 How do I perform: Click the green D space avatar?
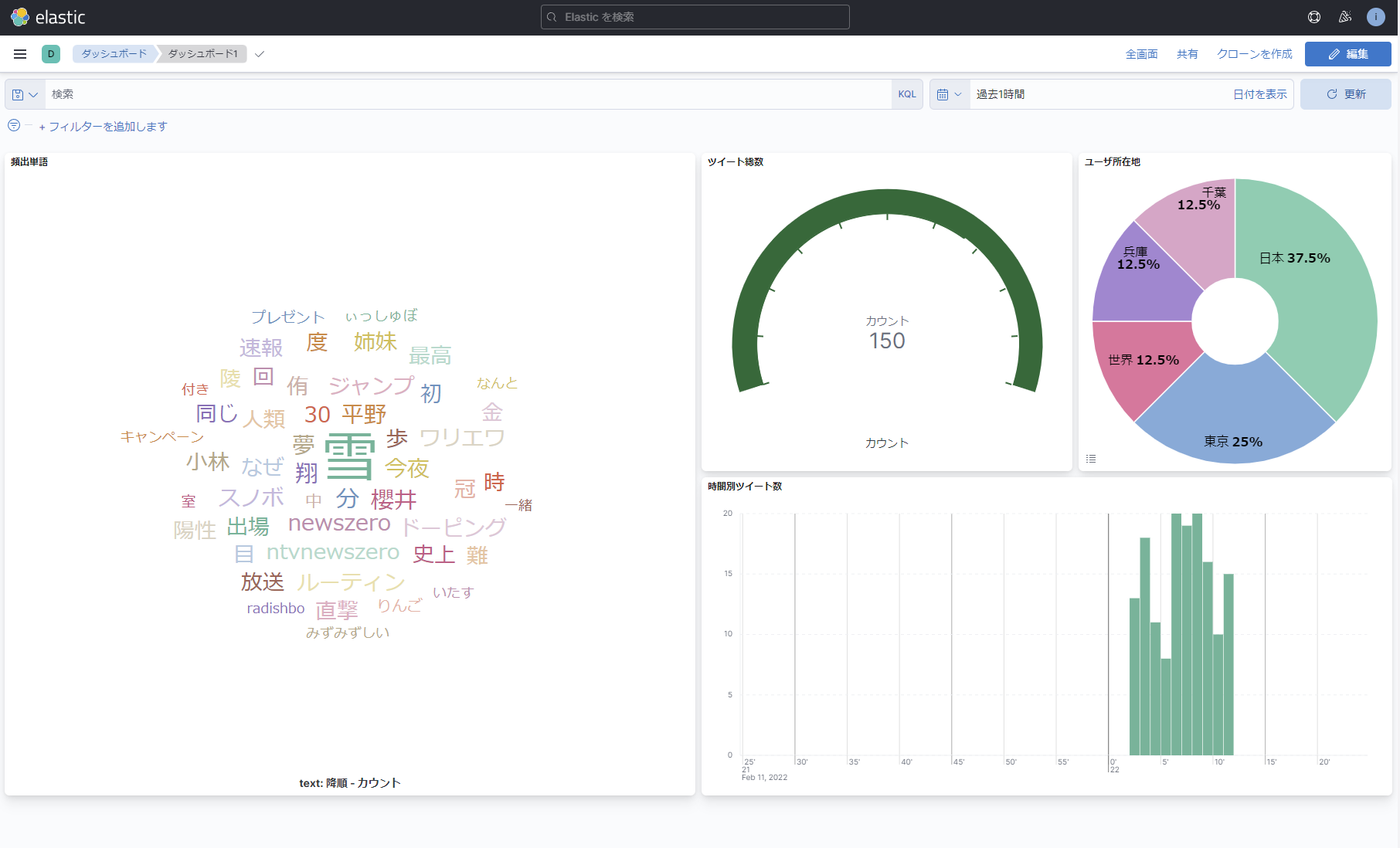[51, 54]
